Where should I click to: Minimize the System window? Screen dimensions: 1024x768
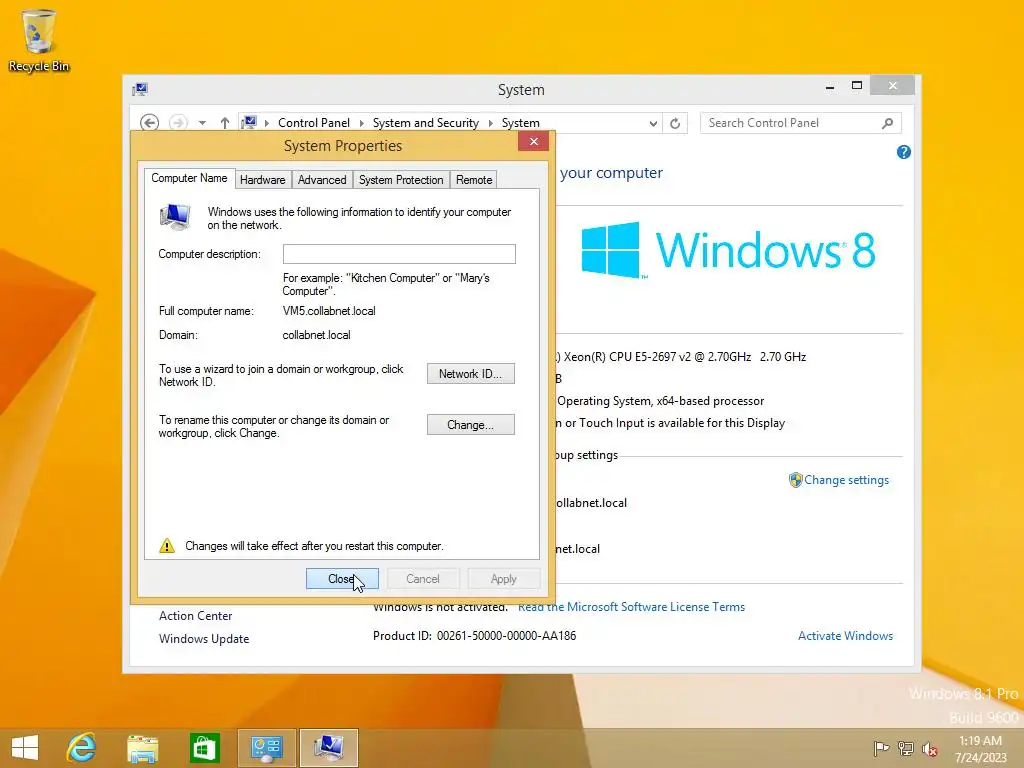pos(829,86)
